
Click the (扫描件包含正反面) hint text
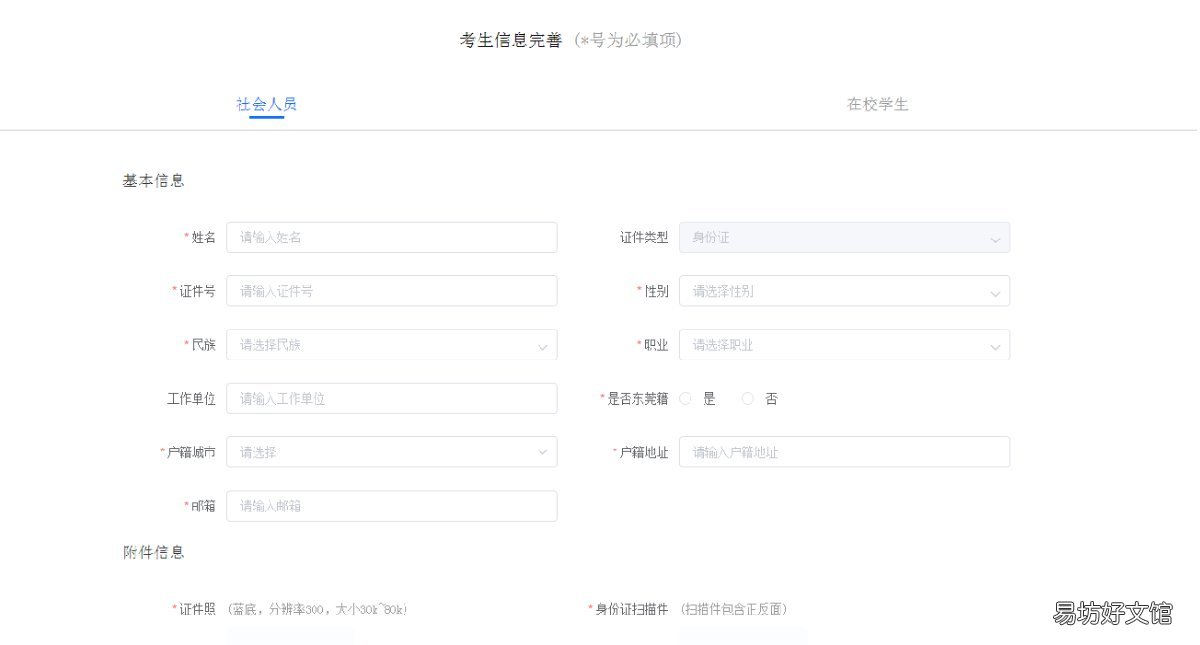tap(733, 609)
